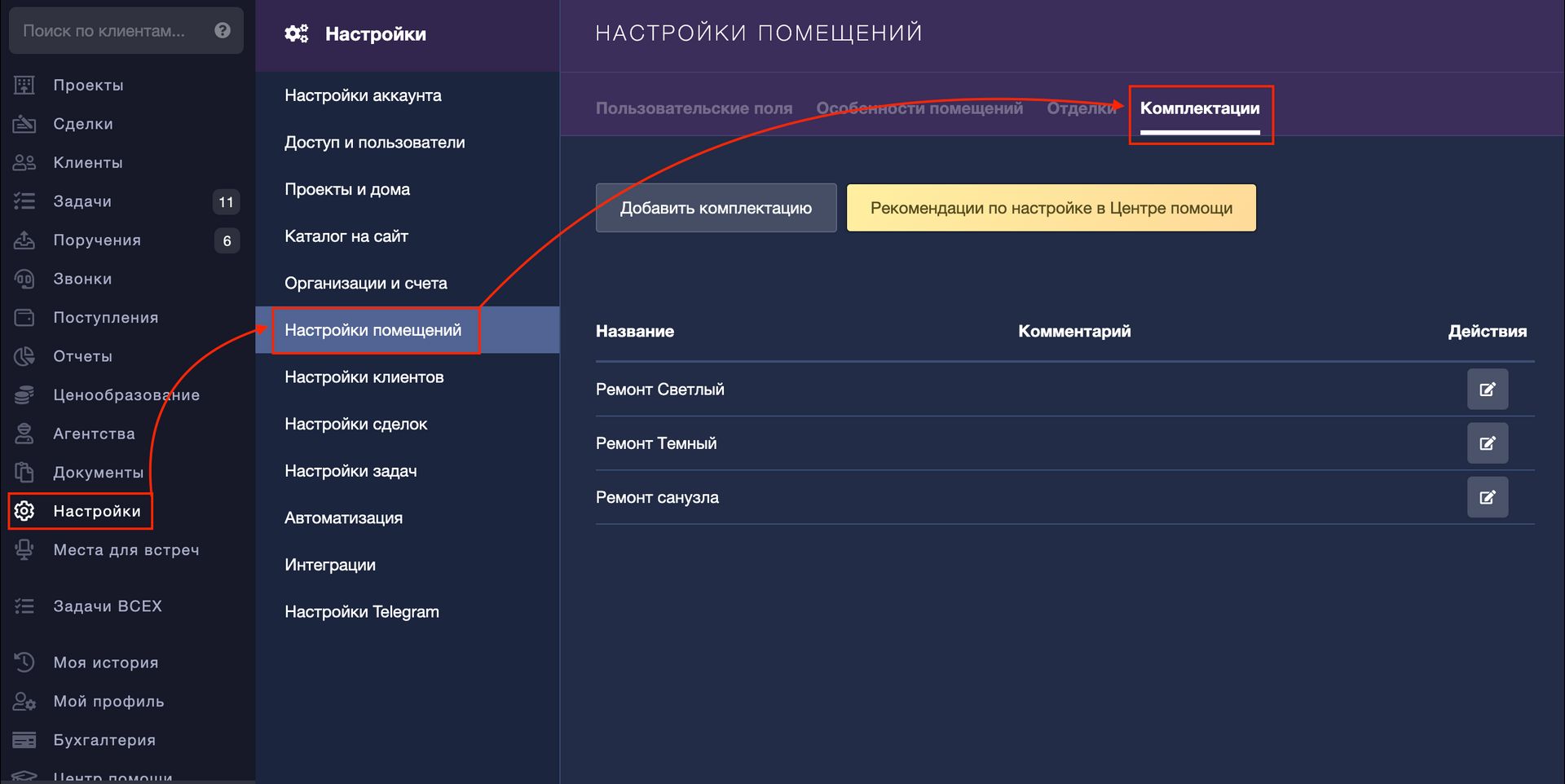Screen dimensions: 1565x784
Task: Open the Особенности помещений tab
Action: pyautogui.click(x=919, y=108)
